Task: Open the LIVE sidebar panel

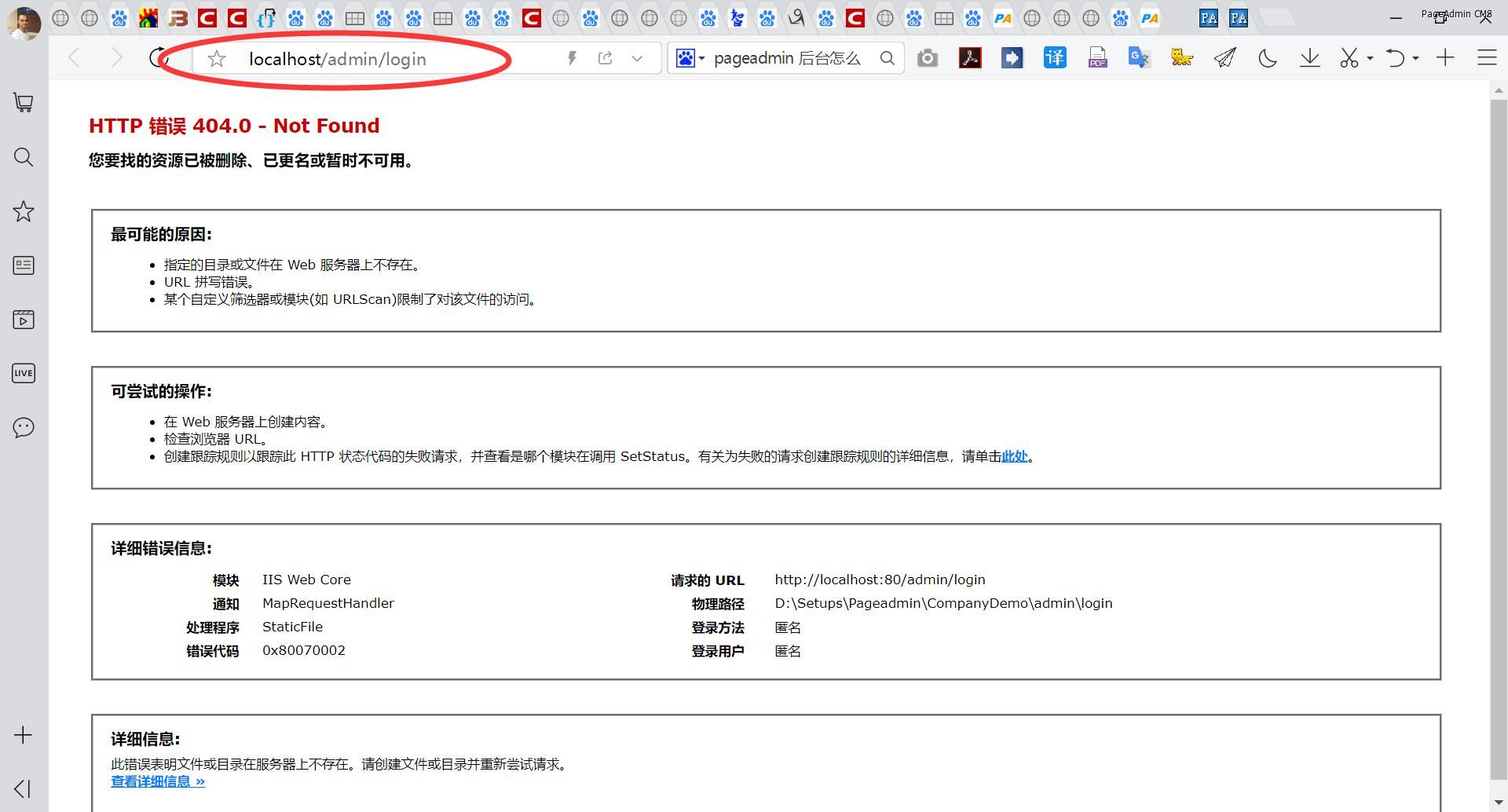Action: click(24, 374)
